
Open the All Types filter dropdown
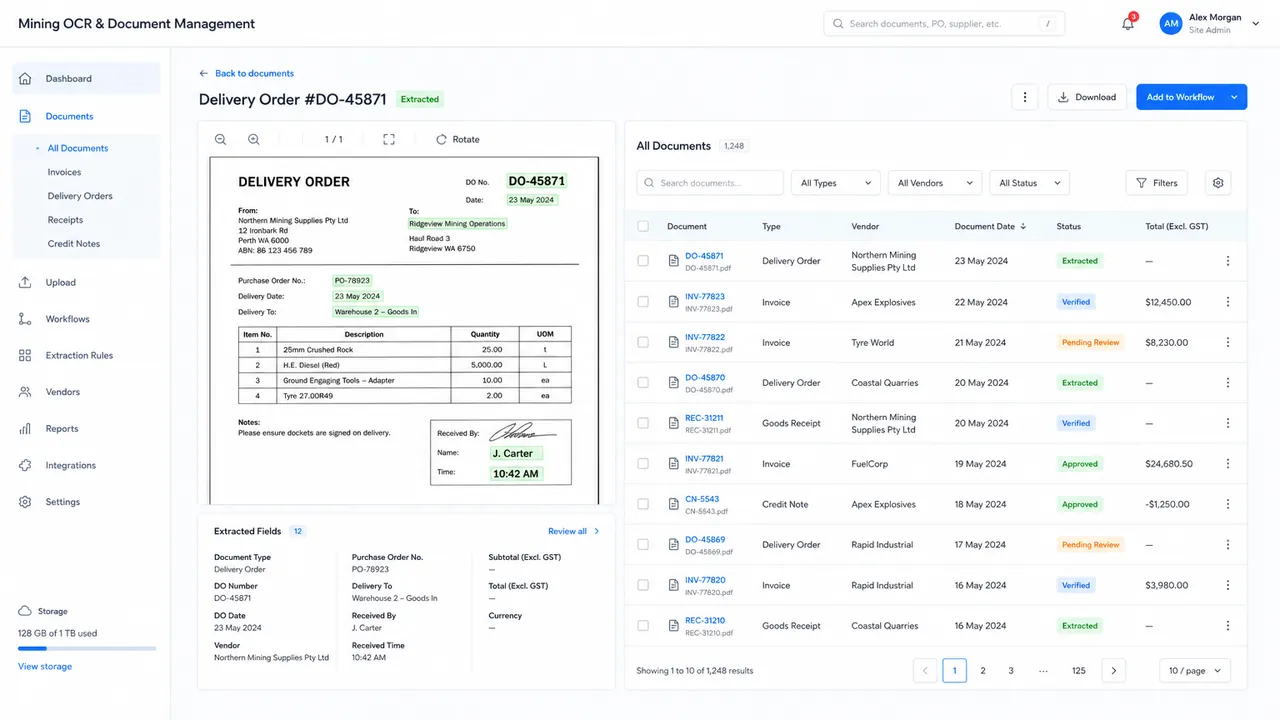pos(836,183)
